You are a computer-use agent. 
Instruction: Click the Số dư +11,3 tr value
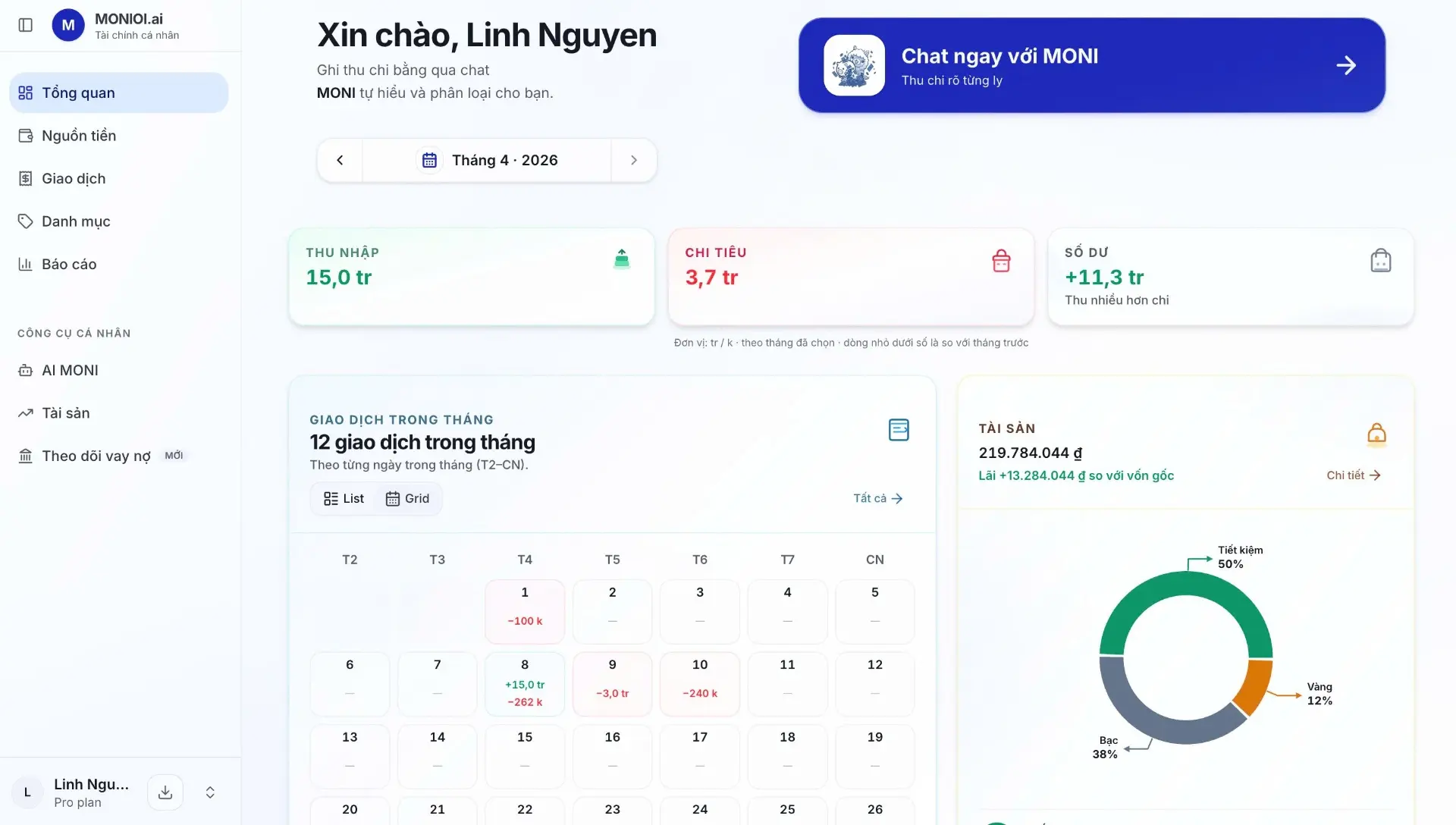click(1104, 278)
